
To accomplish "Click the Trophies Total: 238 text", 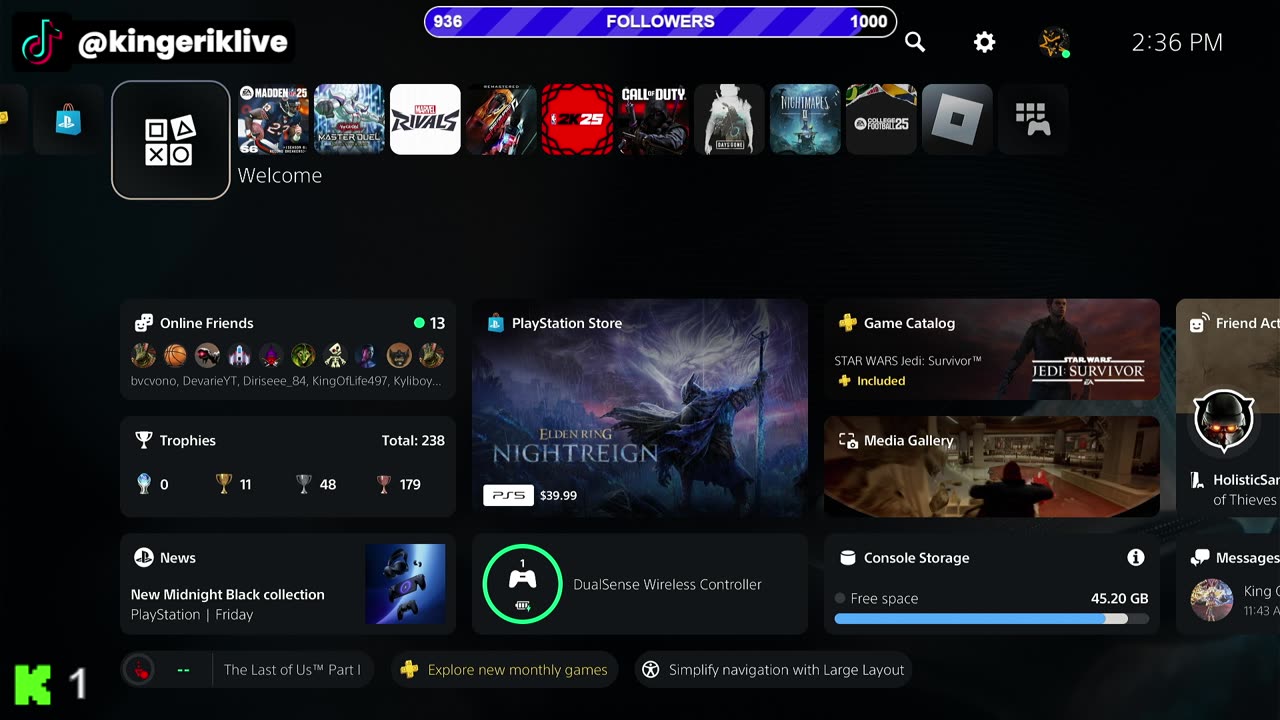I will [413, 440].
